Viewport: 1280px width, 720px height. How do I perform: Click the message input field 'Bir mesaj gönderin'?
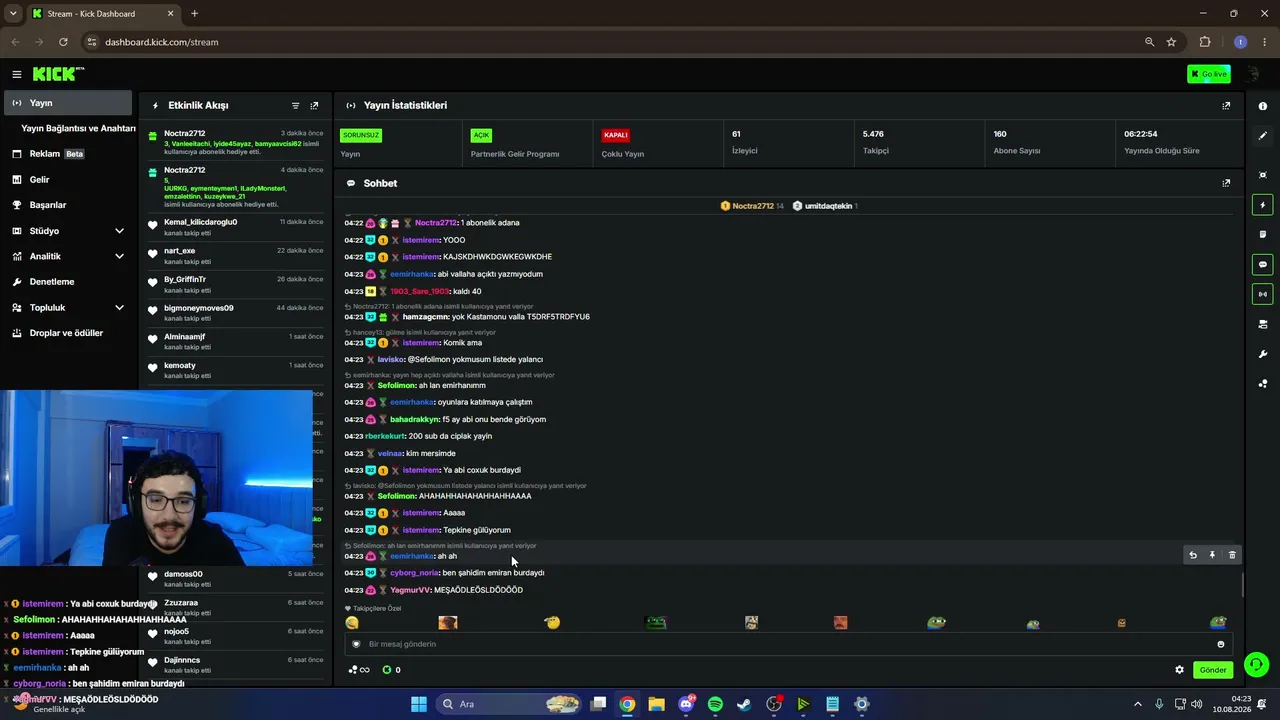(788, 644)
